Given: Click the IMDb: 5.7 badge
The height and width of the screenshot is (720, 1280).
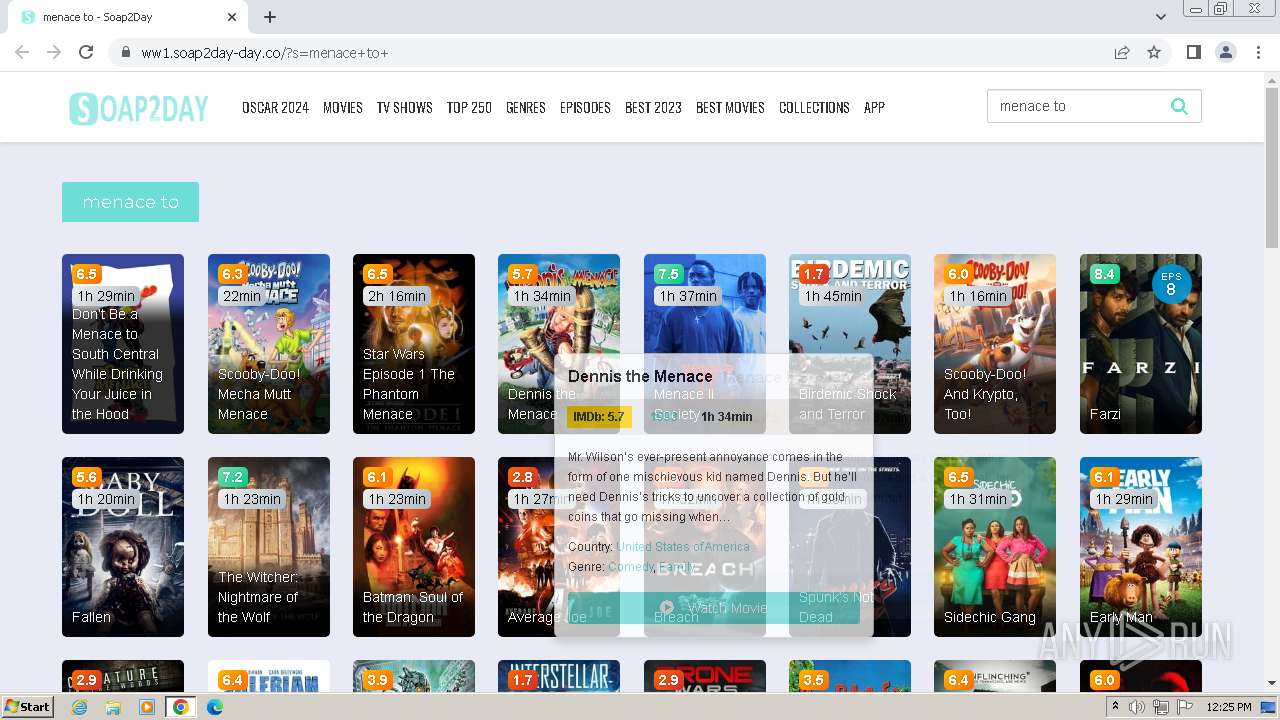Looking at the screenshot, I should pyautogui.click(x=599, y=417).
